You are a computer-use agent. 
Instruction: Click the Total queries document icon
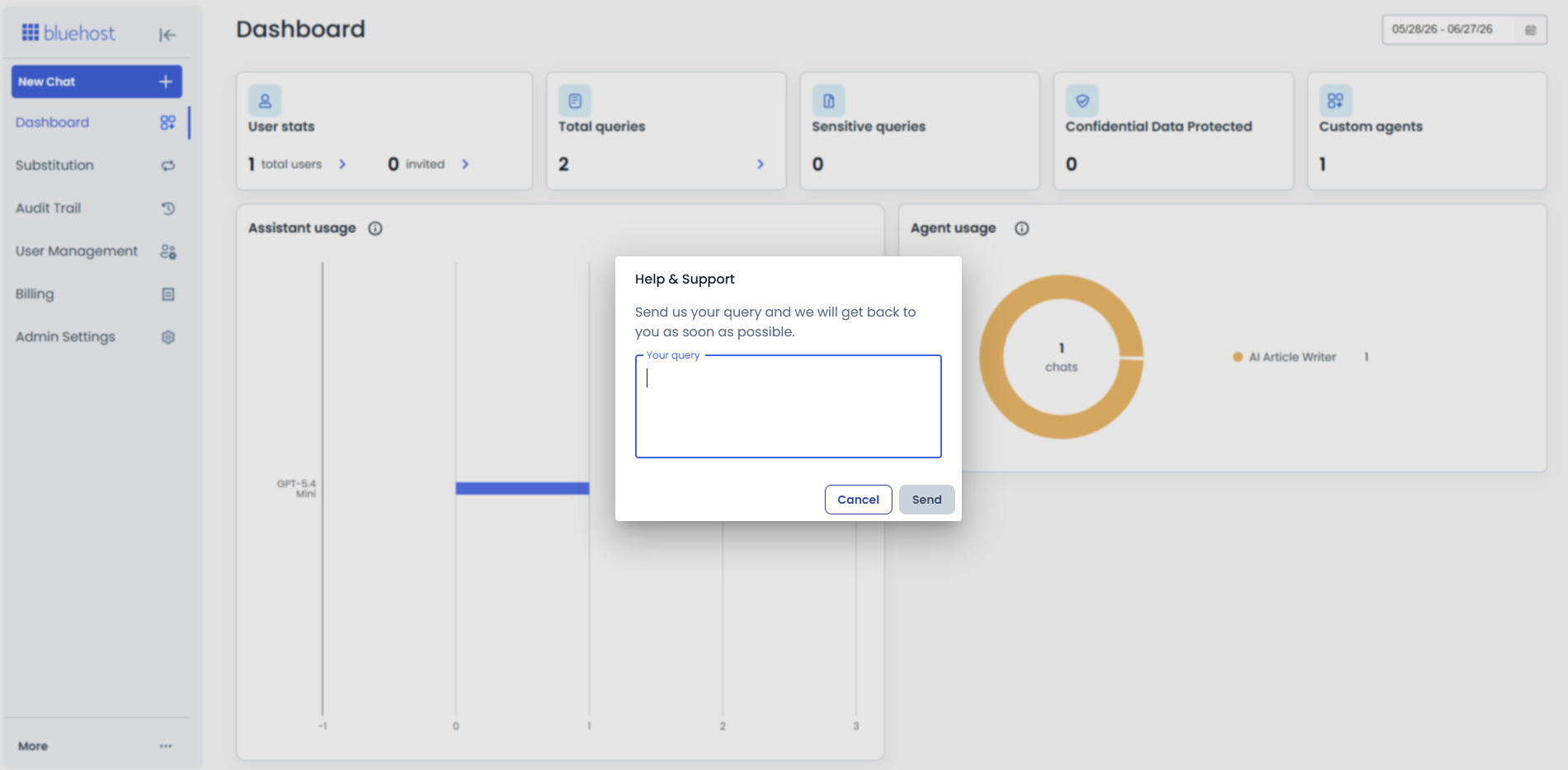pos(575,101)
